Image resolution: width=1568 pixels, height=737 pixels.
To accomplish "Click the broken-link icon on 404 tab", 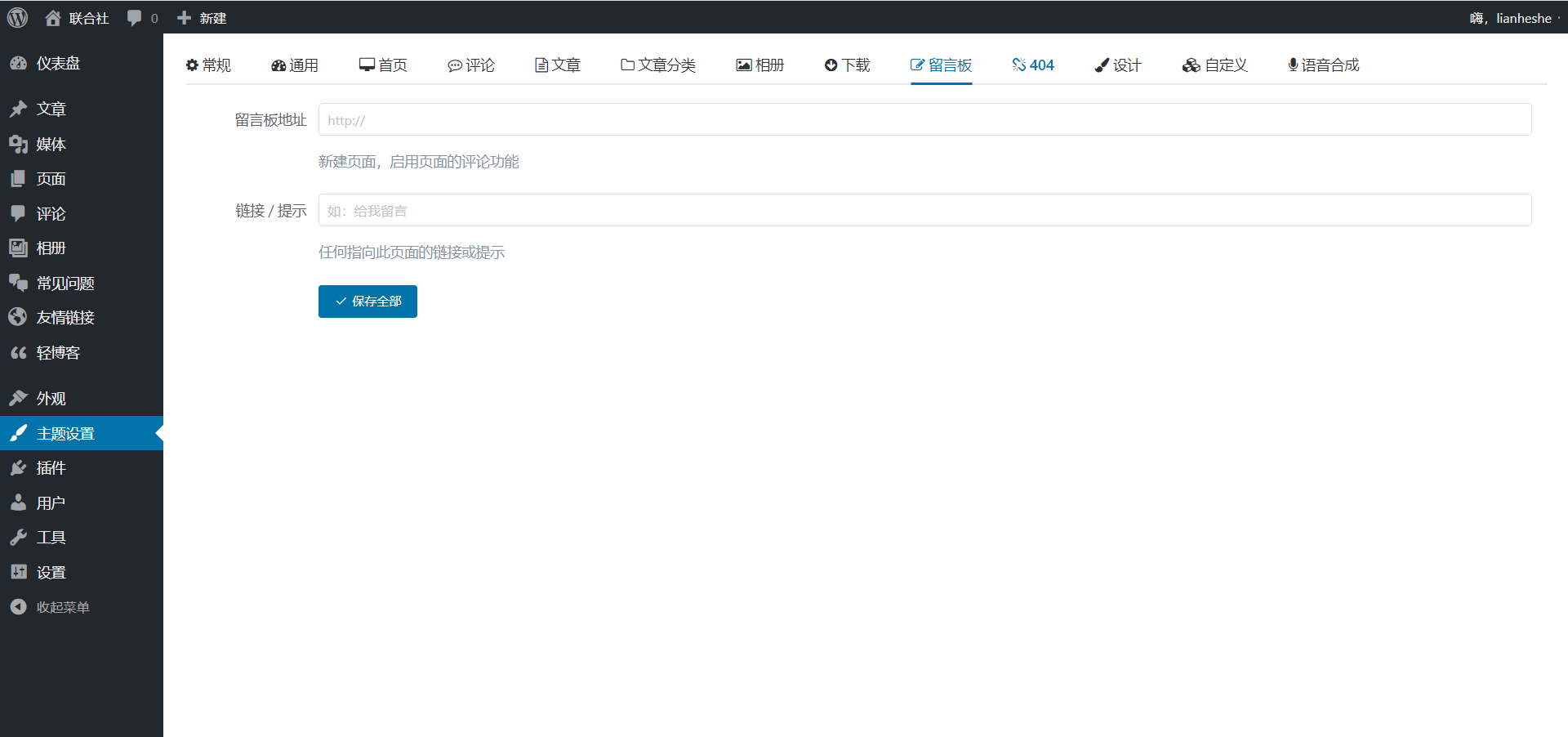I will pos(1019,65).
